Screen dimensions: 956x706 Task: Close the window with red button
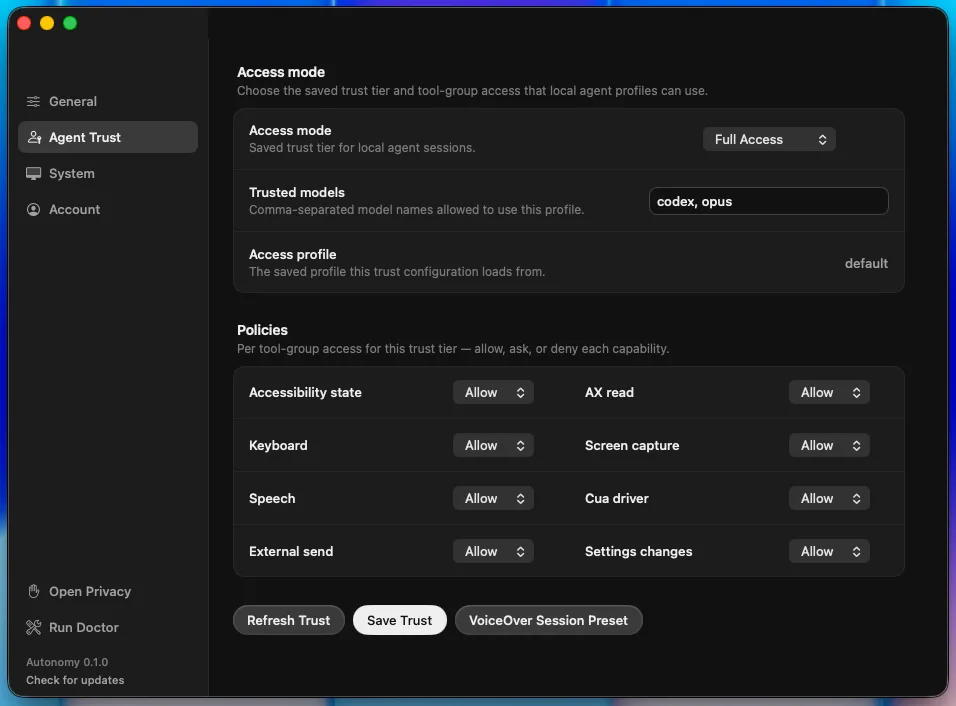pyautogui.click(x=24, y=23)
